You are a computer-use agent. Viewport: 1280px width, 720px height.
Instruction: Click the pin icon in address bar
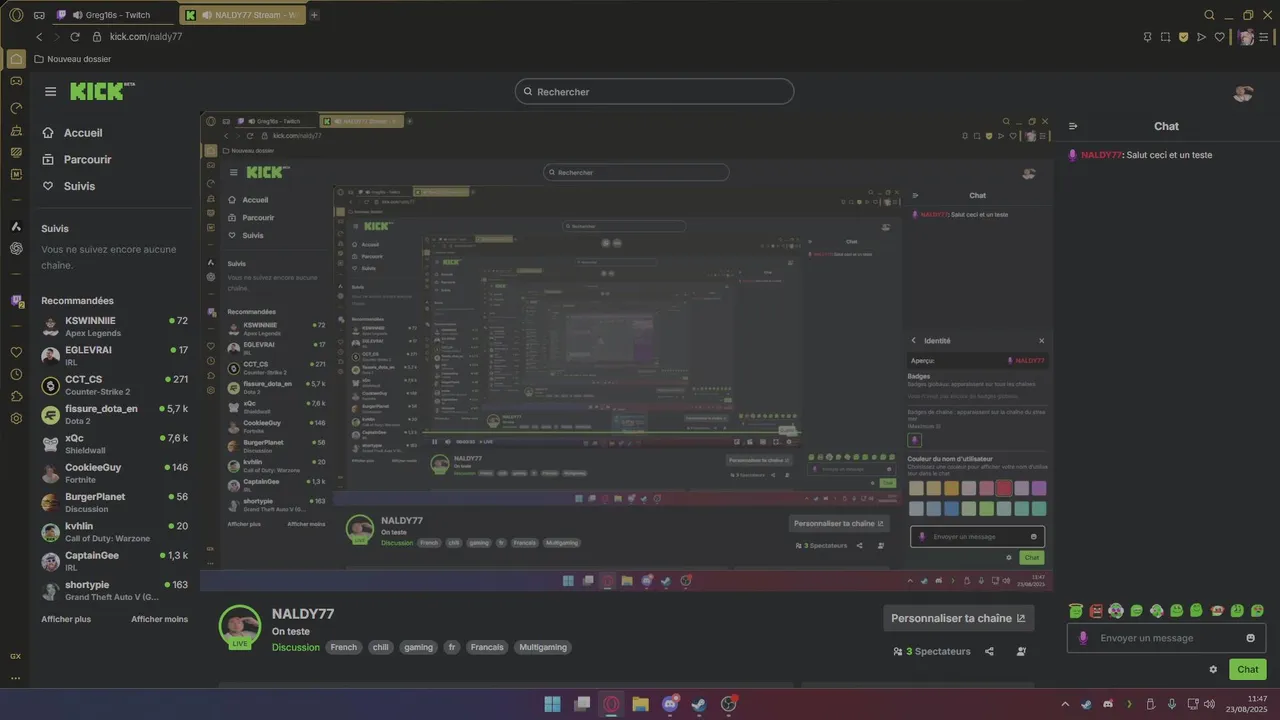1148,37
